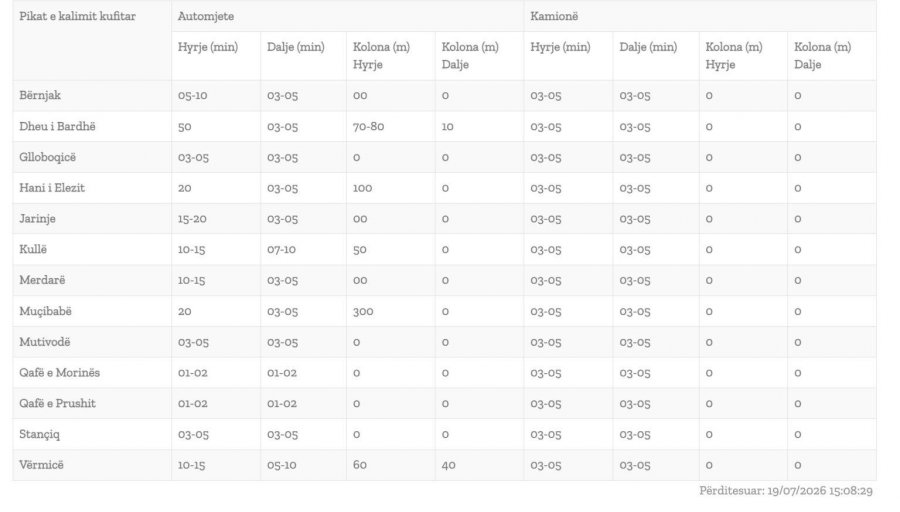Select the Vërmicë crossing name

[x=41, y=465]
